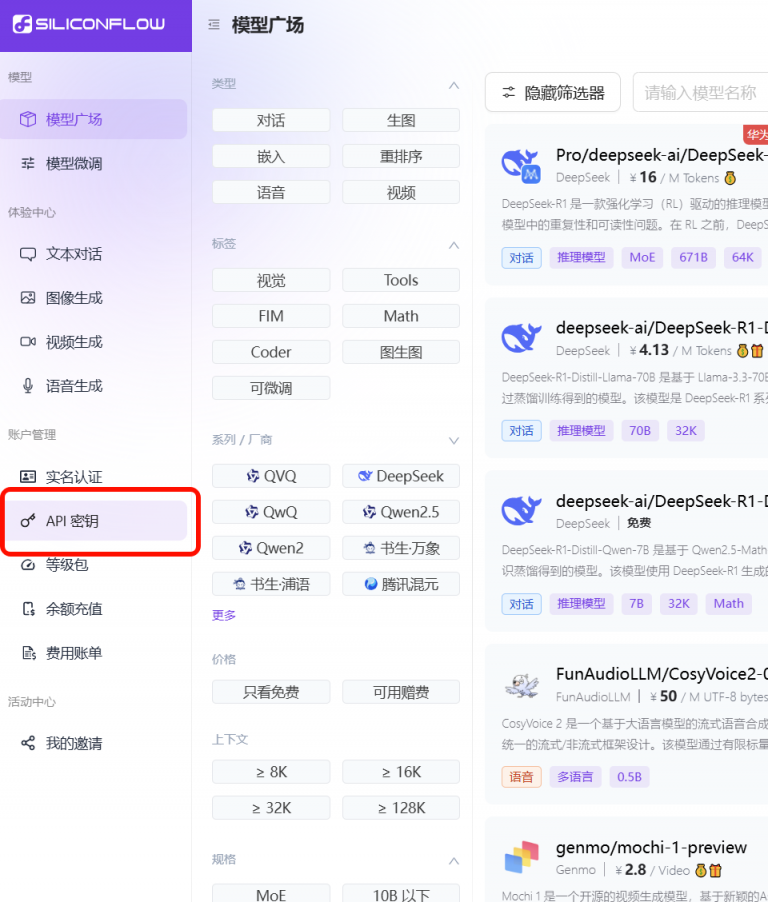Screen dimensions: 768x902
Task: Click the 文本对话 chat bubble icon
Action: (28, 254)
